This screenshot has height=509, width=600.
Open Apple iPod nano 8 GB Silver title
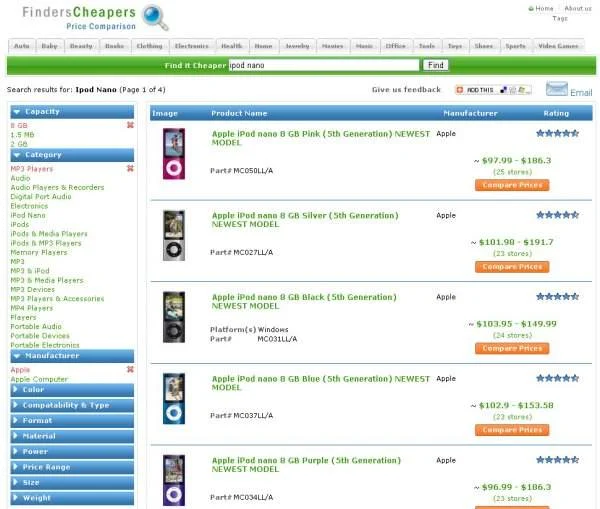[x=305, y=220]
